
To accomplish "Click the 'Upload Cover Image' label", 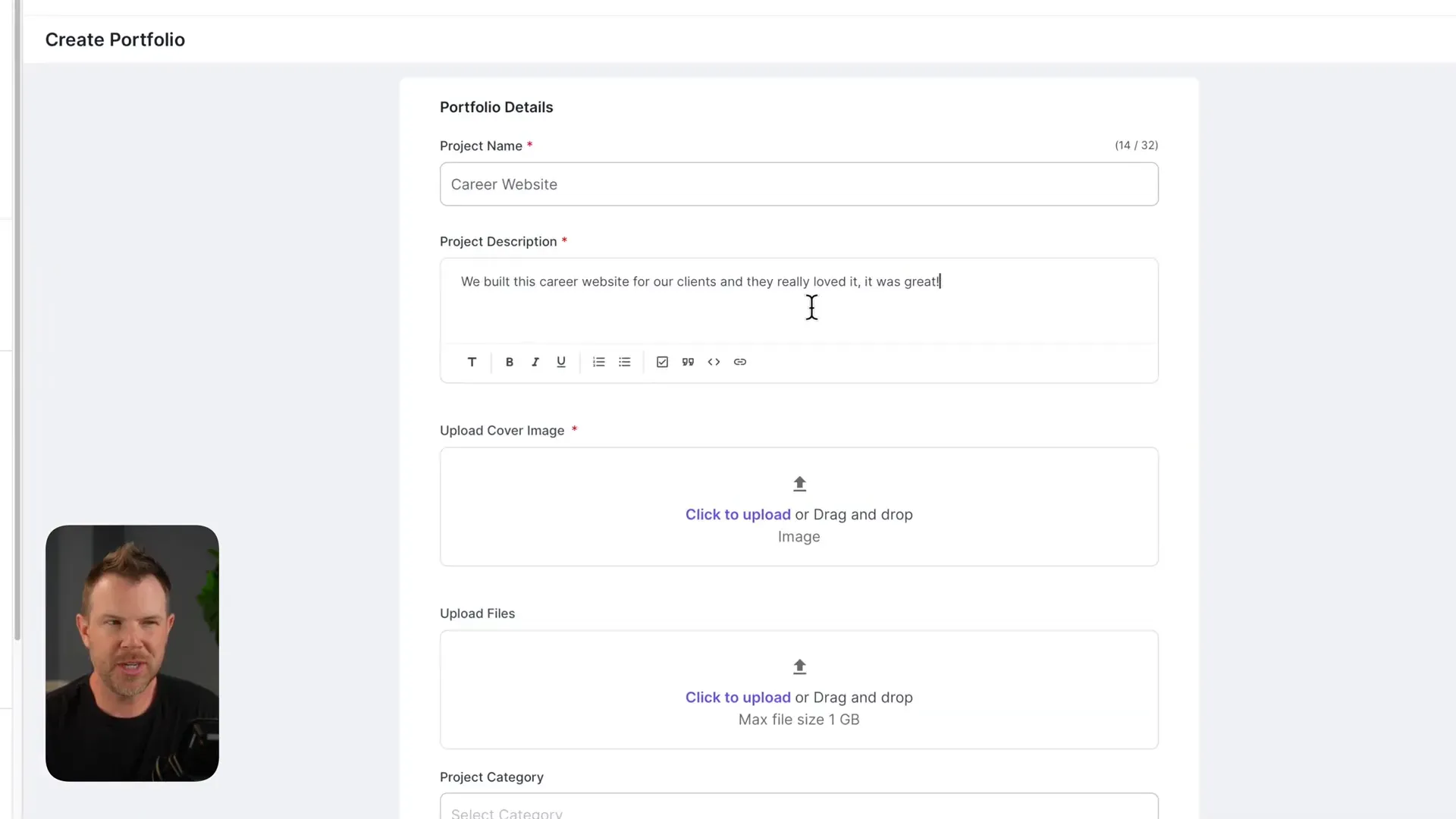I will 502,431.
